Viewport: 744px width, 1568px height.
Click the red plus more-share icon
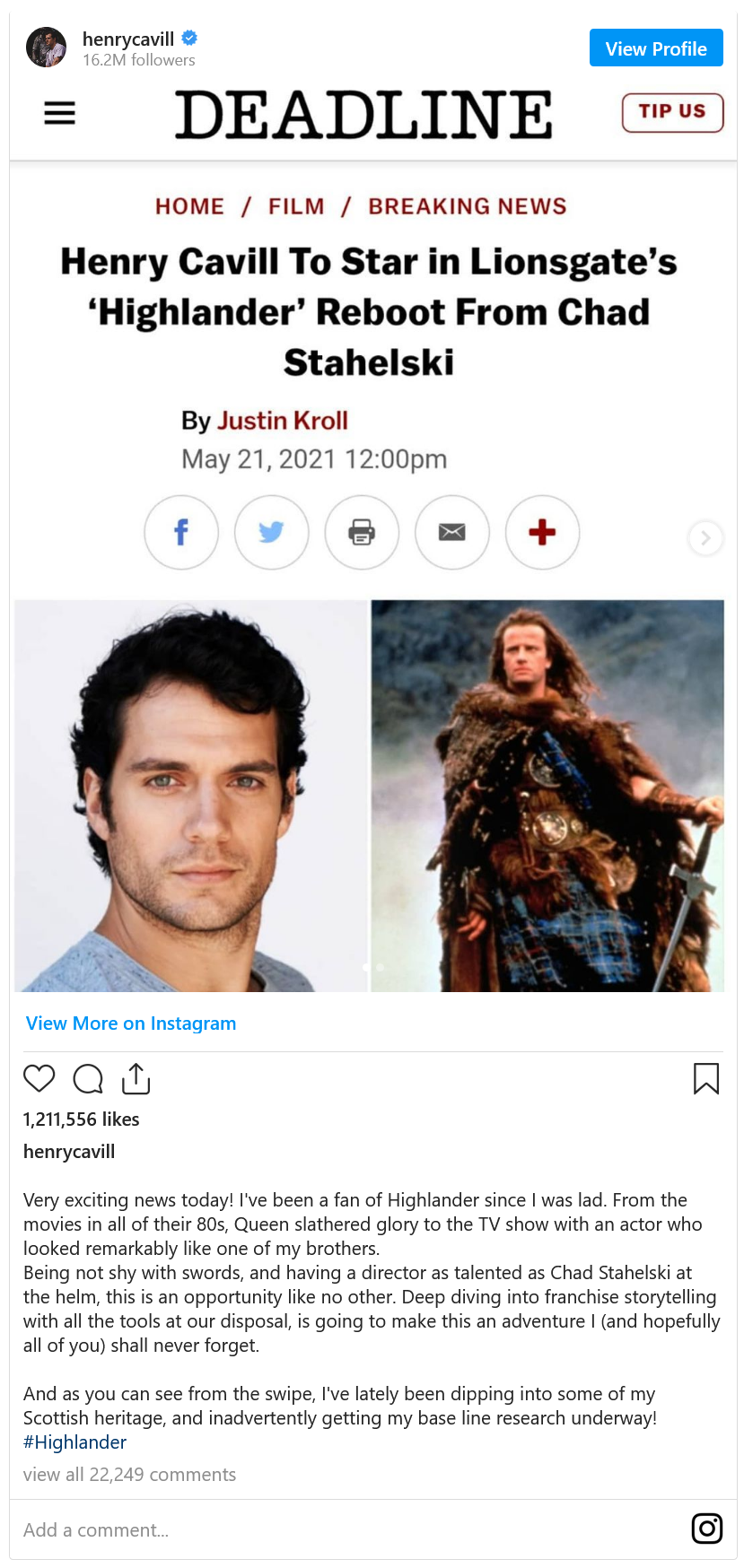point(542,532)
